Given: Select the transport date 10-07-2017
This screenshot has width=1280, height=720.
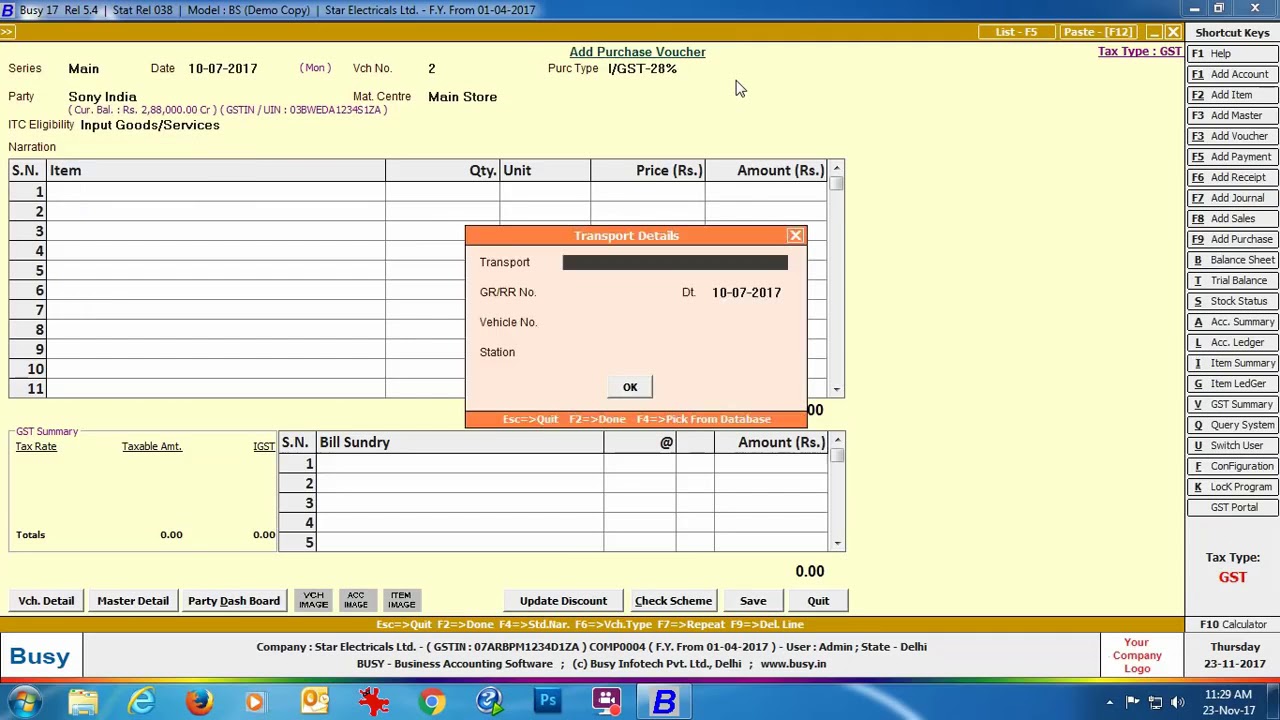Looking at the screenshot, I should pyautogui.click(x=746, y=292).
